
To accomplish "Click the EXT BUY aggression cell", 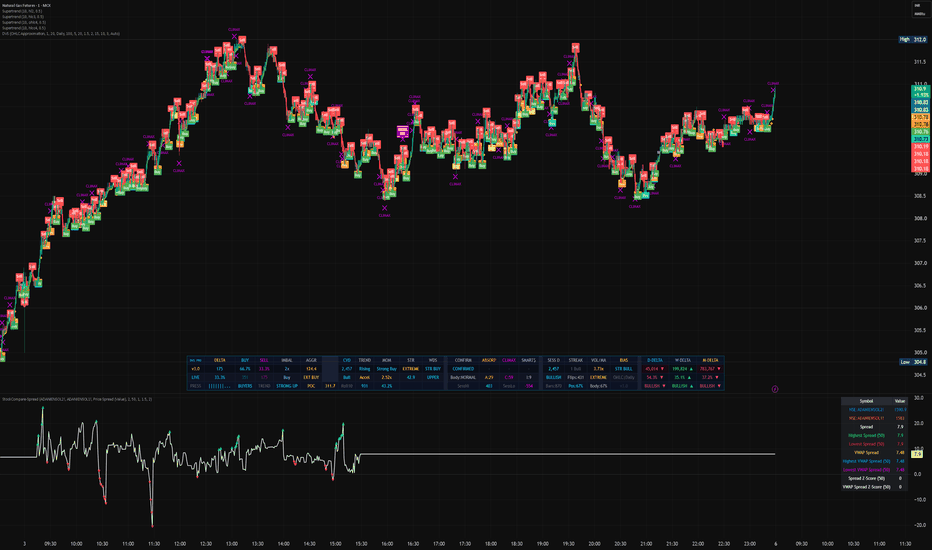I will (311, 378).
